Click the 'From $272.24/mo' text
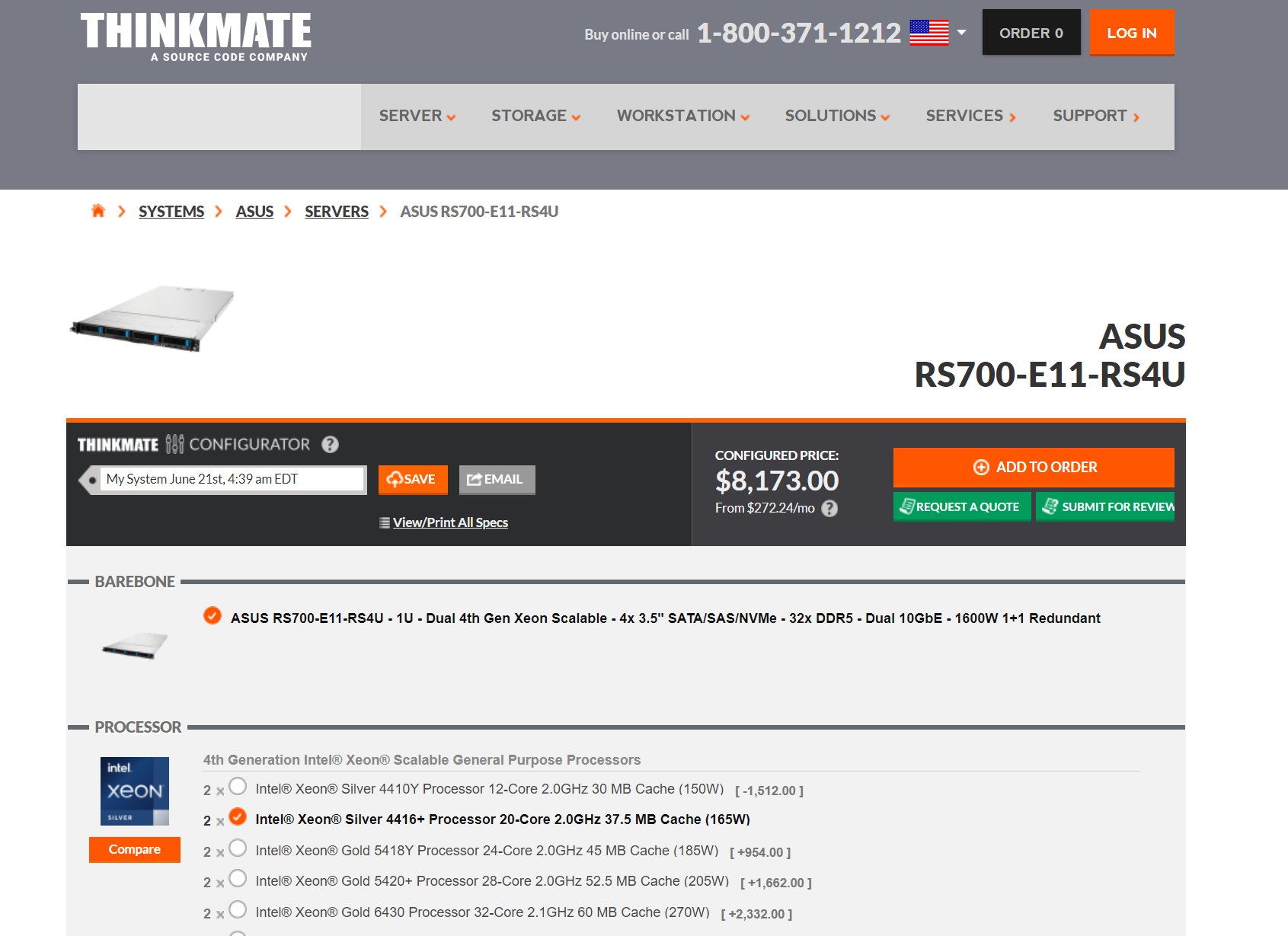Viewport: 1288px width, 936px height. tap(765, 508)
